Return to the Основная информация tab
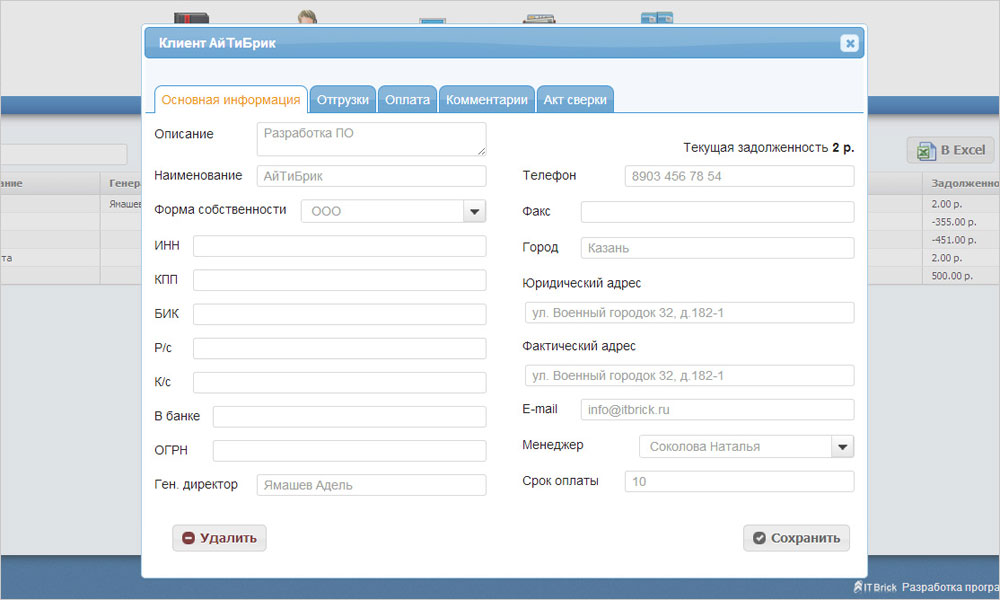Image resolution: width=1000 pixels, height=600 pixels. point(231,100)
